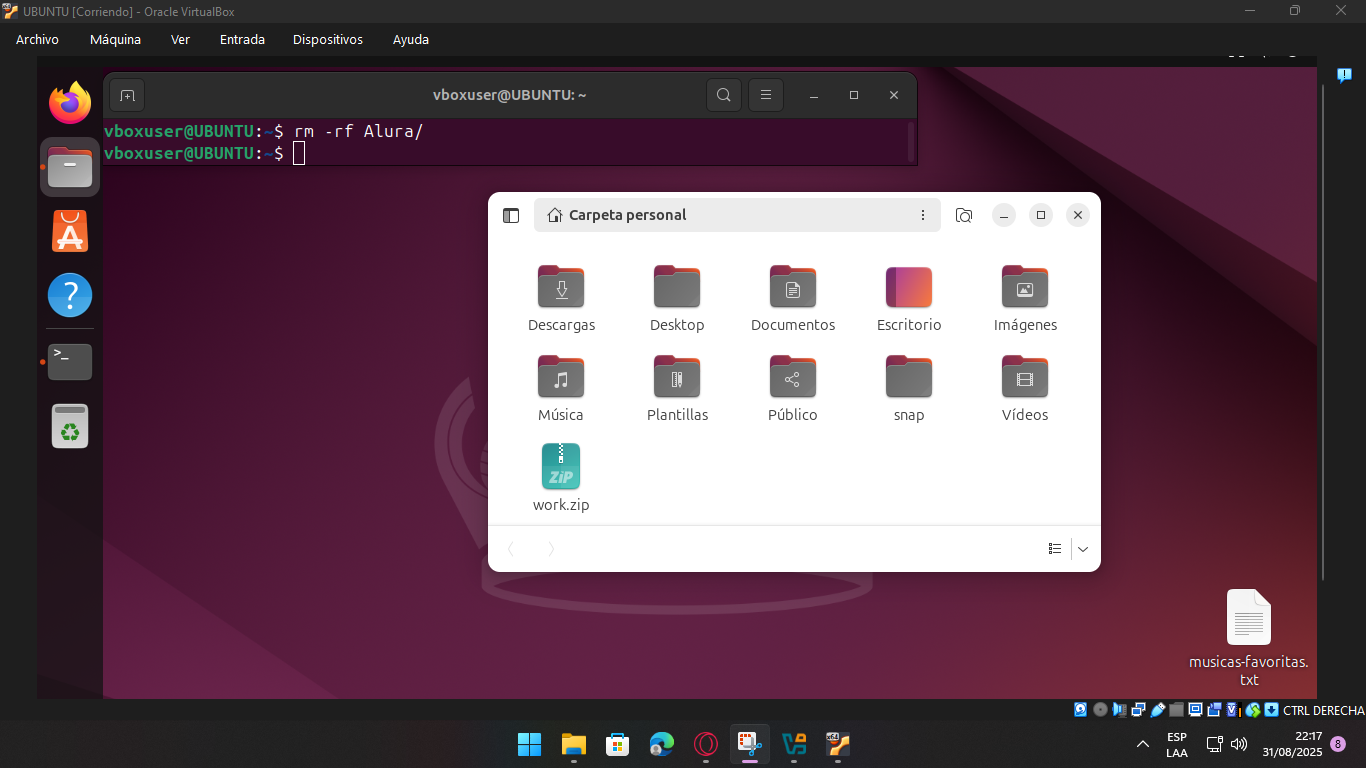The image size is (1366, 768).
Task: Open the Dispositivos menu
Action: click(x=328, y=39)
